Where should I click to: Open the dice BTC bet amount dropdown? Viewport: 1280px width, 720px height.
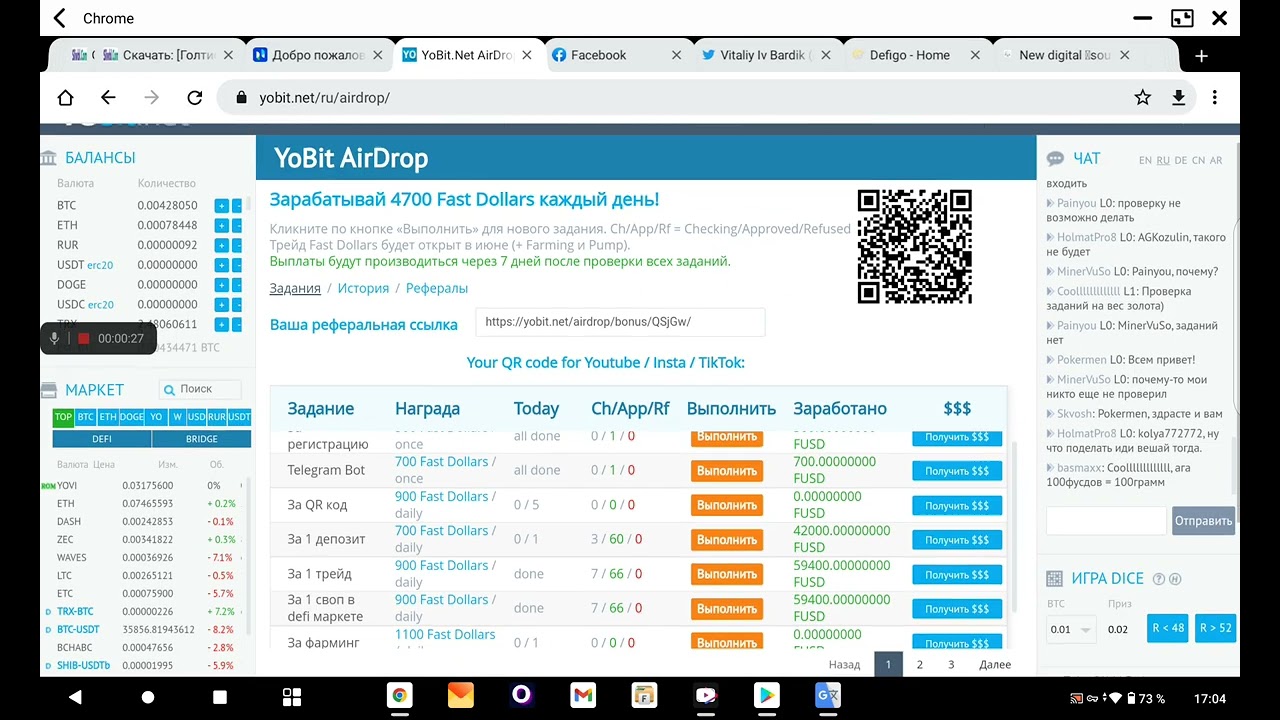pyautogui.click(x=1071, y=629)
